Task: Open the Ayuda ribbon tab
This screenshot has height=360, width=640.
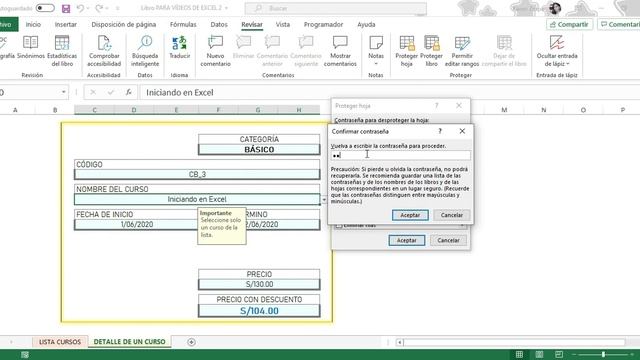Action: (x=366, y=24)
